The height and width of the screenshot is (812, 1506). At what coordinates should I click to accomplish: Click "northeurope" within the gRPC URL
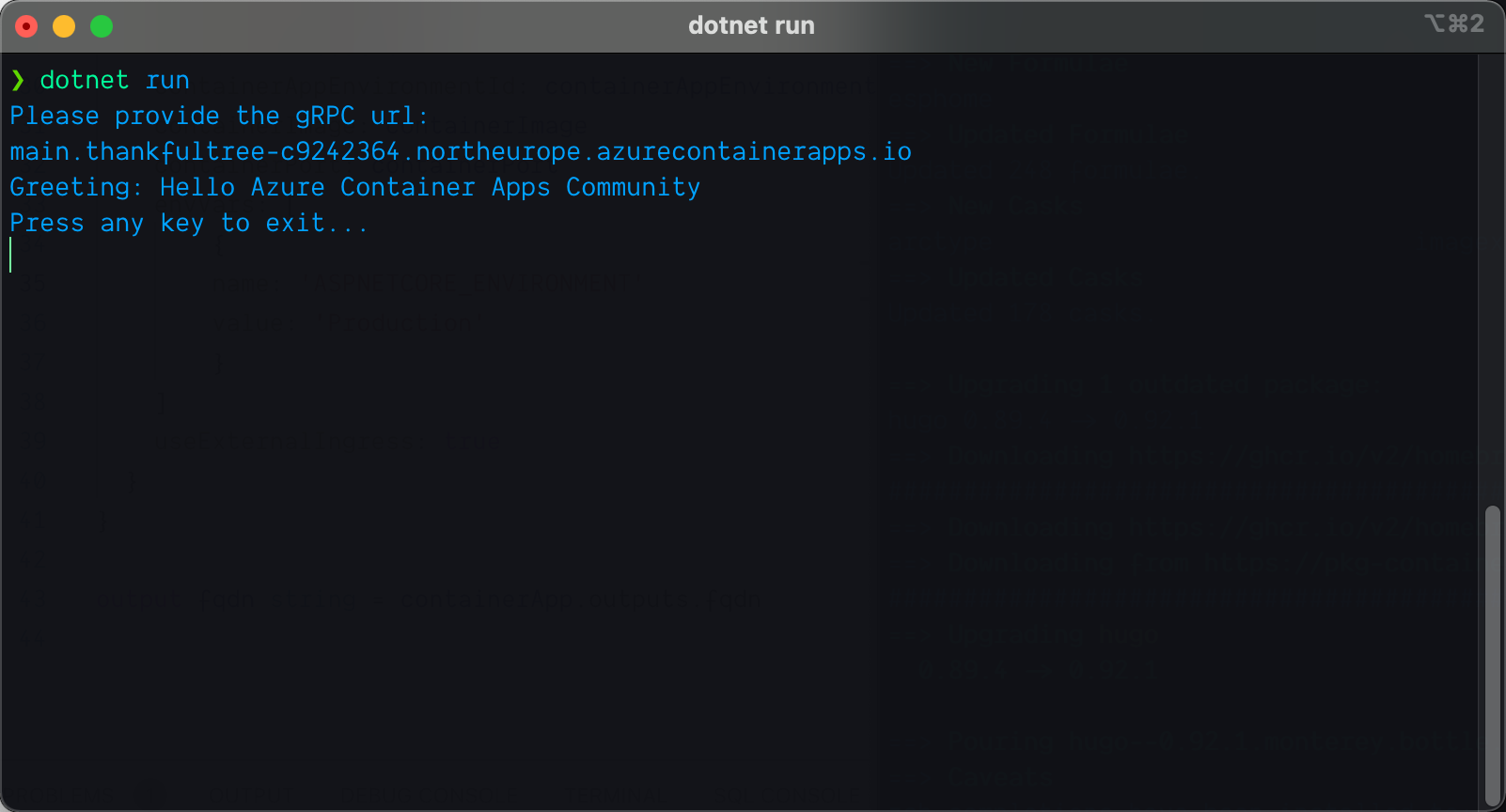tap(498, 151)
